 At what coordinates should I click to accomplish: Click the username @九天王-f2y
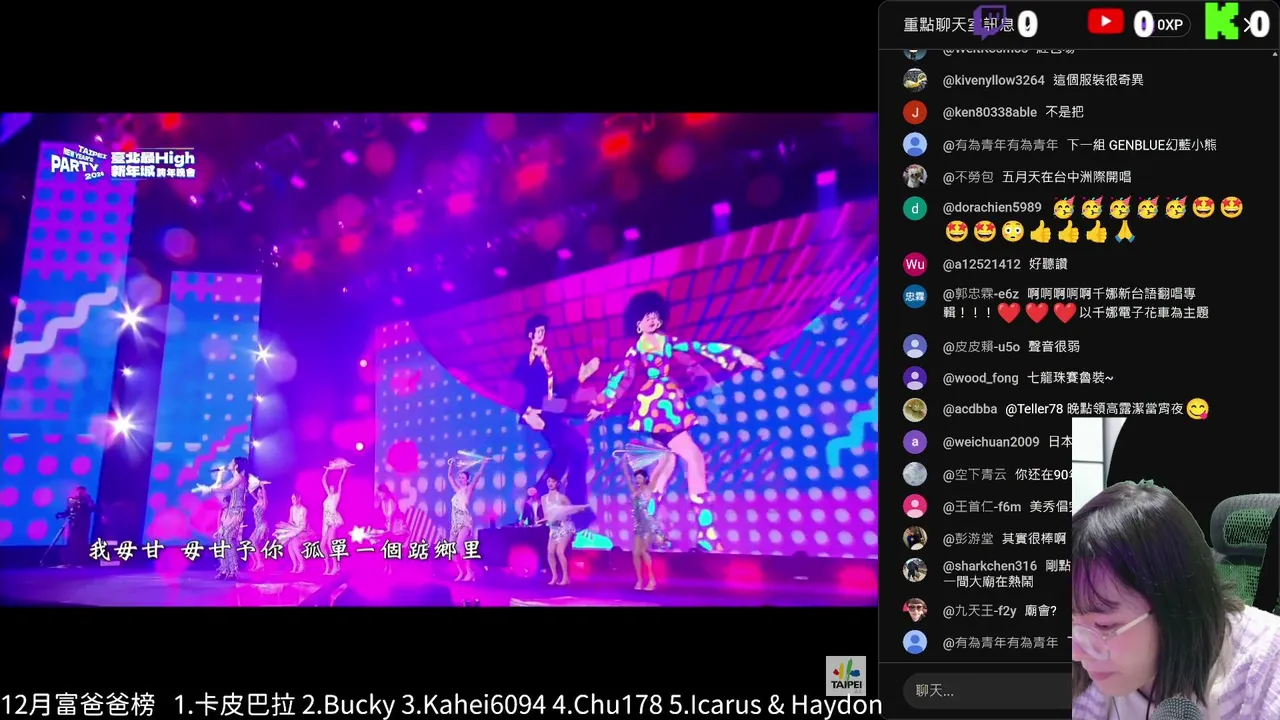979,611
